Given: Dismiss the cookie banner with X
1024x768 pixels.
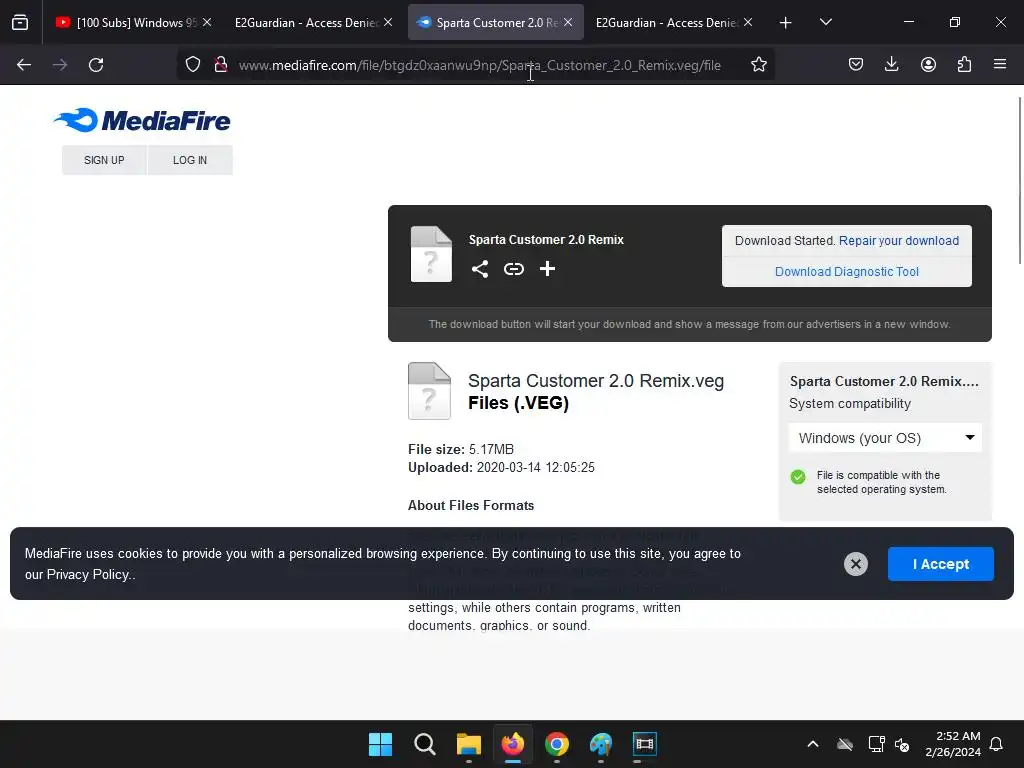Looking at the screenshot, I should [856, 564].
